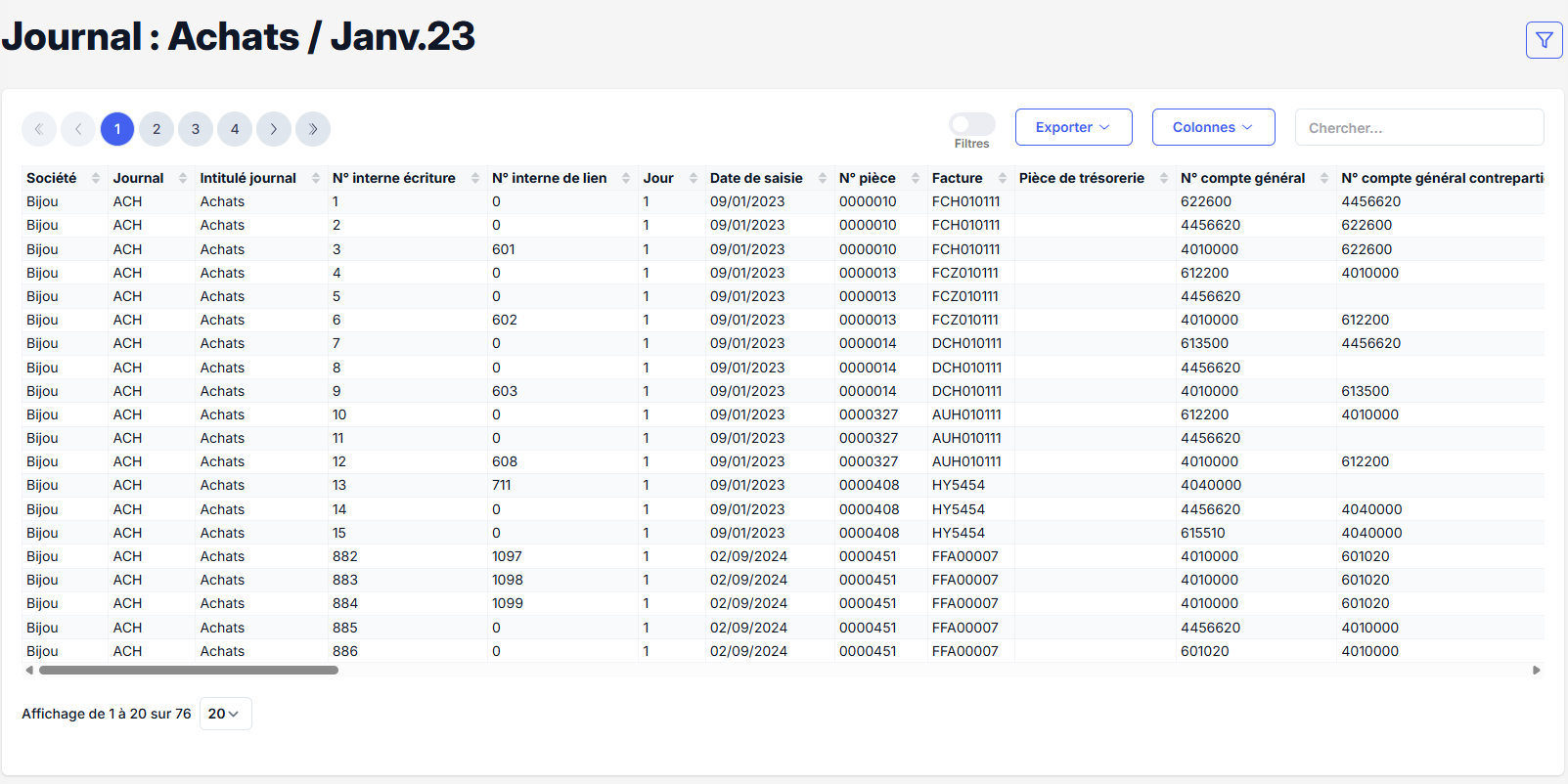Click the horizontal table scrollbar thumb
Viewport: 1568px width, 784px height.
coord(189,671)
